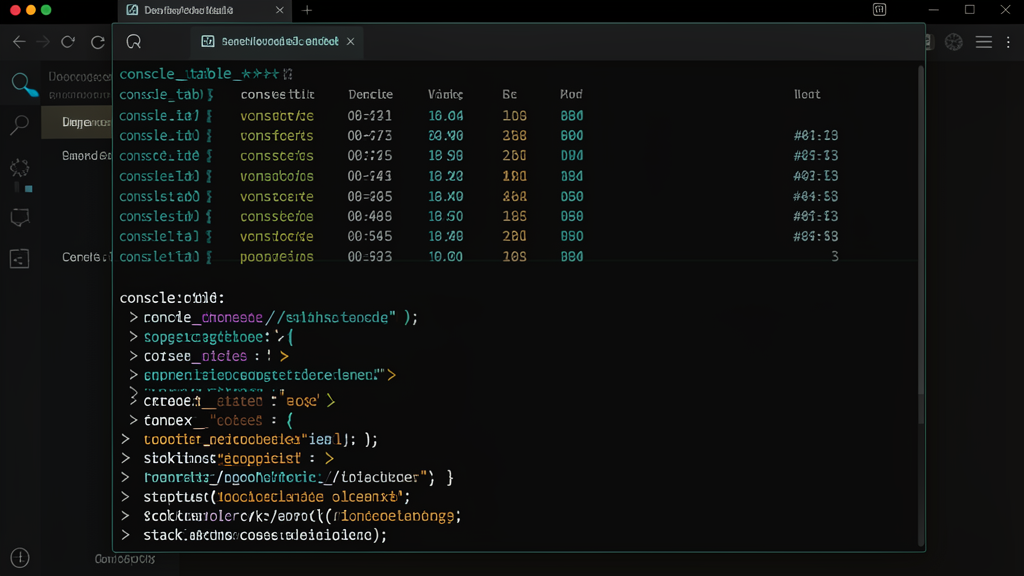Click the circular info icon at bottom left
This screenshot has width=1024, height=576.
(x=20, y=558)
